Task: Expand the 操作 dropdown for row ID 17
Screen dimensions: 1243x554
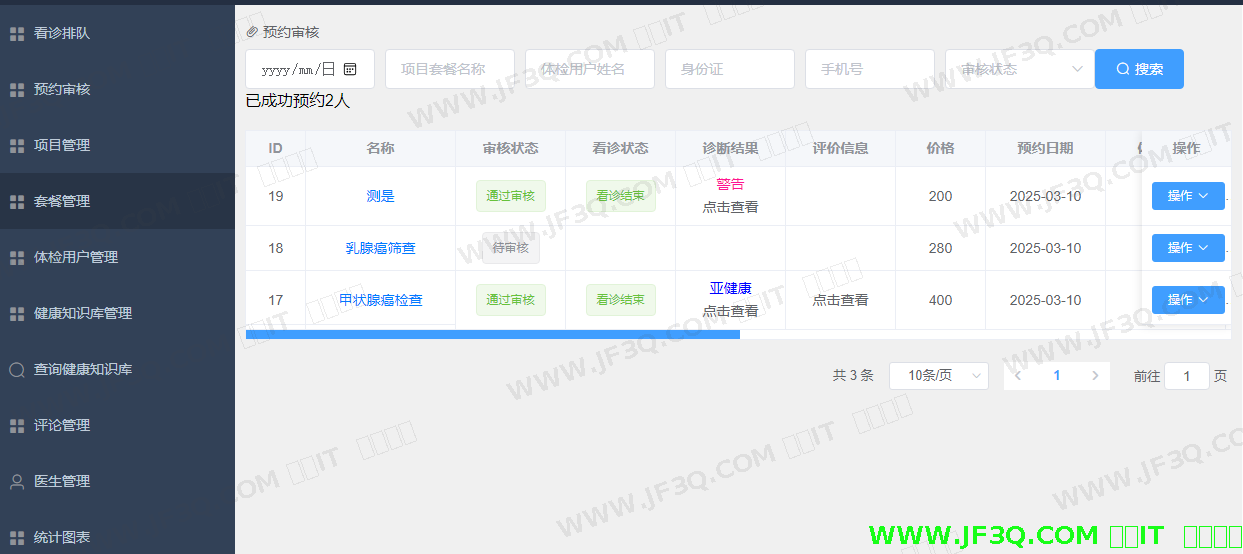Action: pyautogui.click(x=1187, y=300)
